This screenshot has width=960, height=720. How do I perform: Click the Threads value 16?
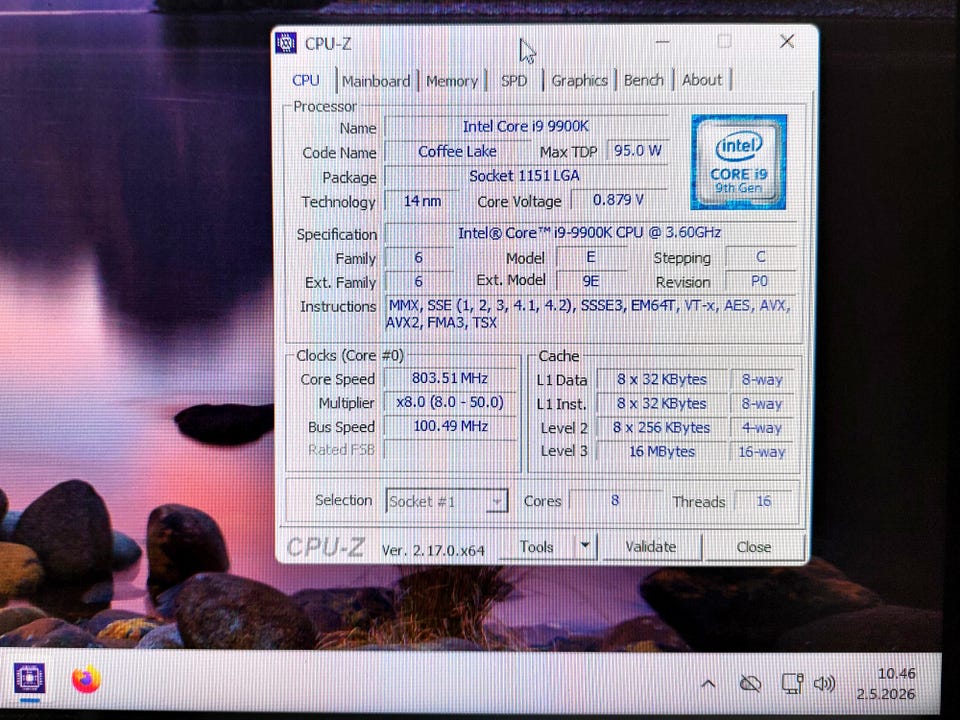click(763, 501)
